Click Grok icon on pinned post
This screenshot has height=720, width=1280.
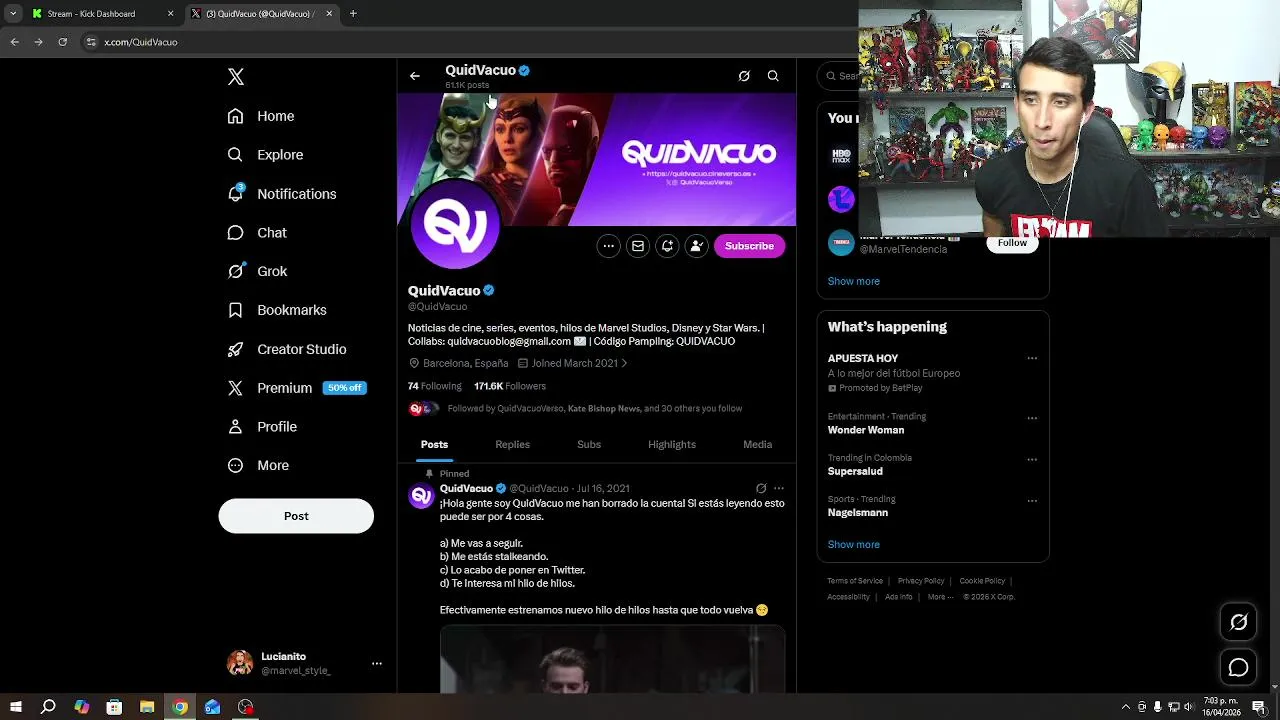point(761,489)
